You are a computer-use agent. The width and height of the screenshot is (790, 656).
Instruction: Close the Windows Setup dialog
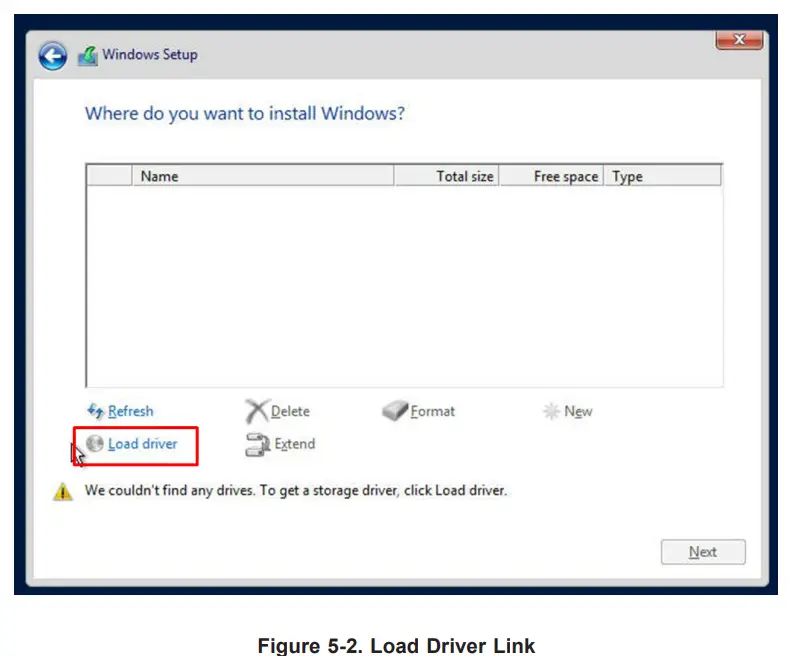point(739,40)
